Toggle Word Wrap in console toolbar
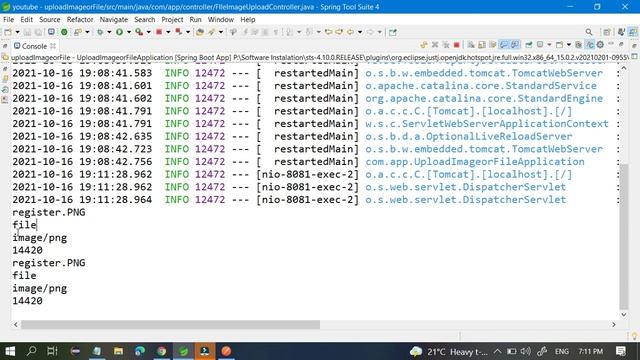This screenshot has width=640, height=360. [x=493, y=45]
